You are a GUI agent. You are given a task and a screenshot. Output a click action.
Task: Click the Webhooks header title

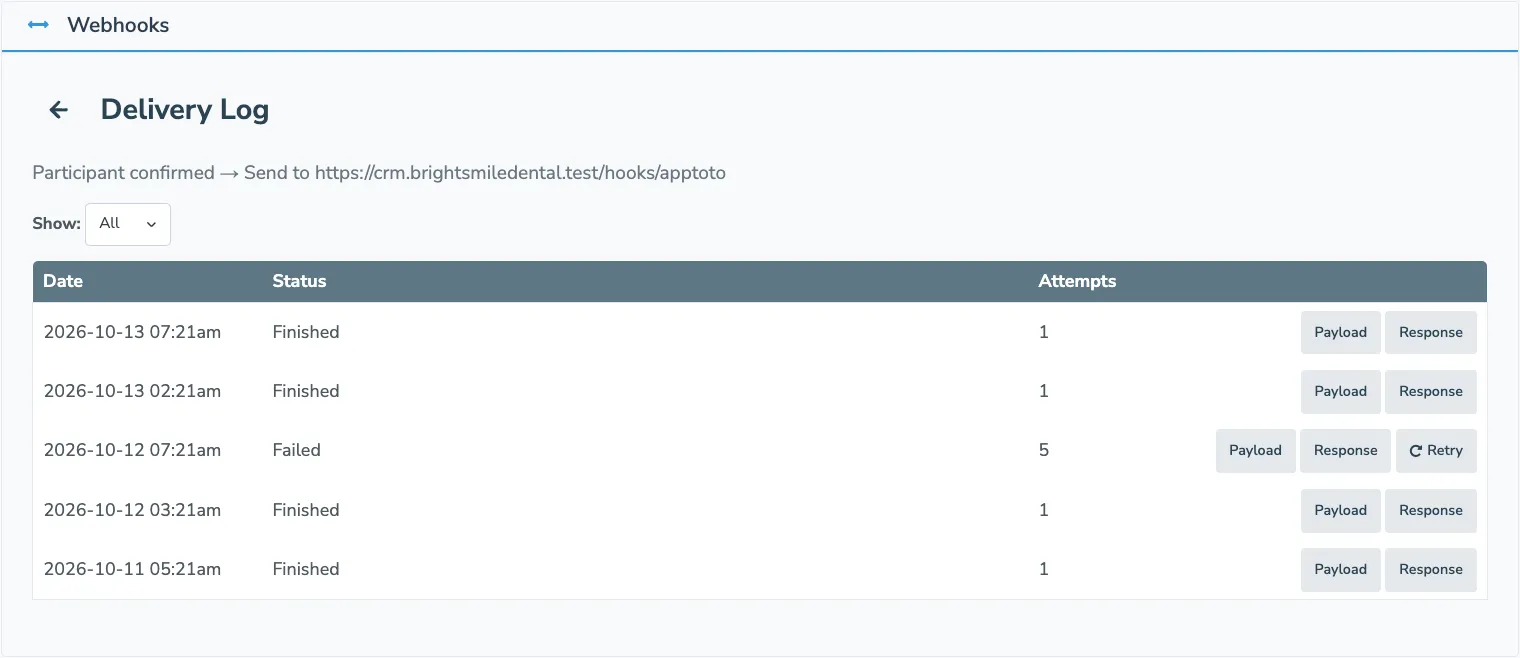pos(118,25)
